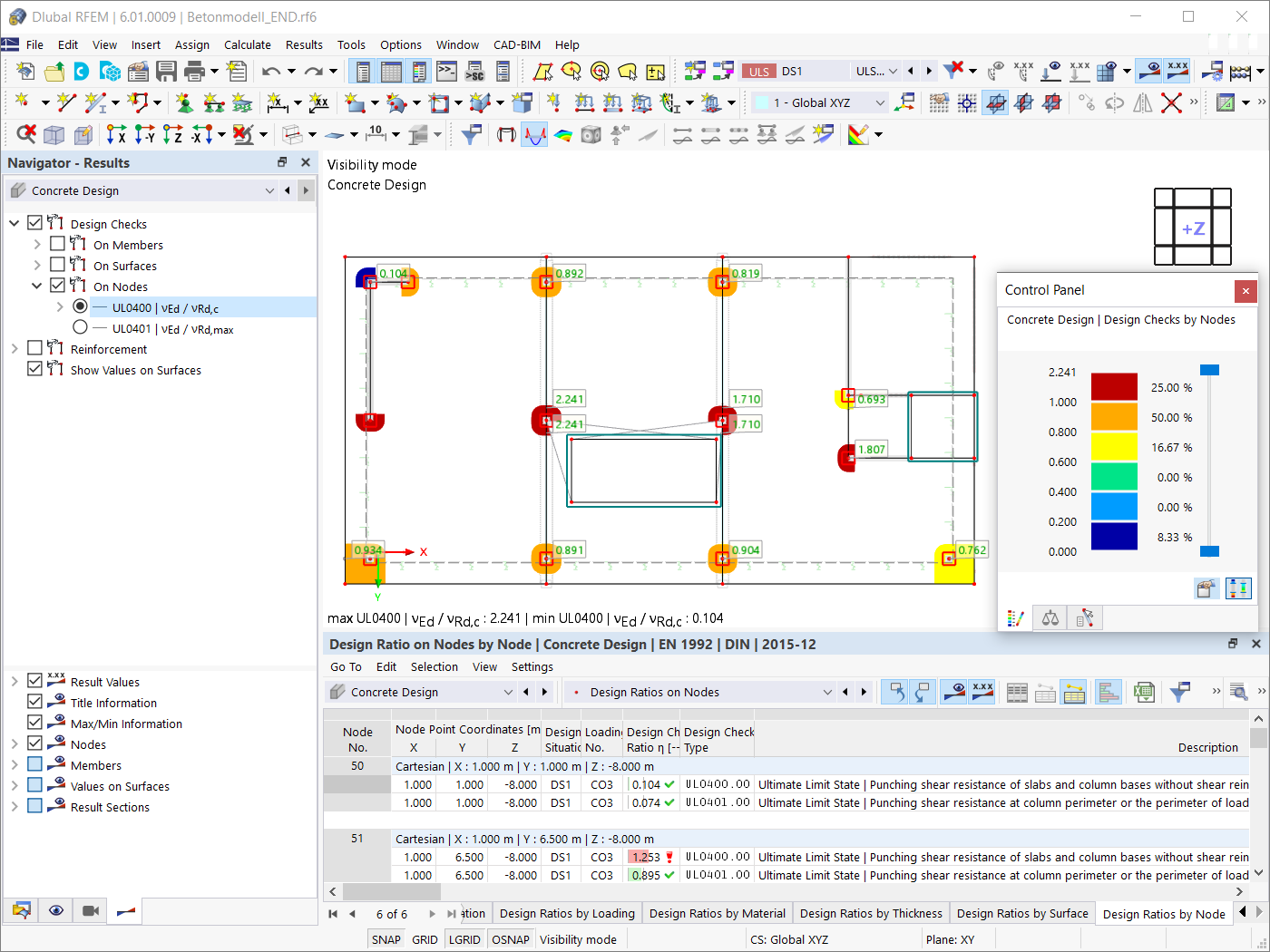Click the Control Panel settings icon above tabs
1270x952 pixels.
pyautogui.click(x=1206, y=588)
